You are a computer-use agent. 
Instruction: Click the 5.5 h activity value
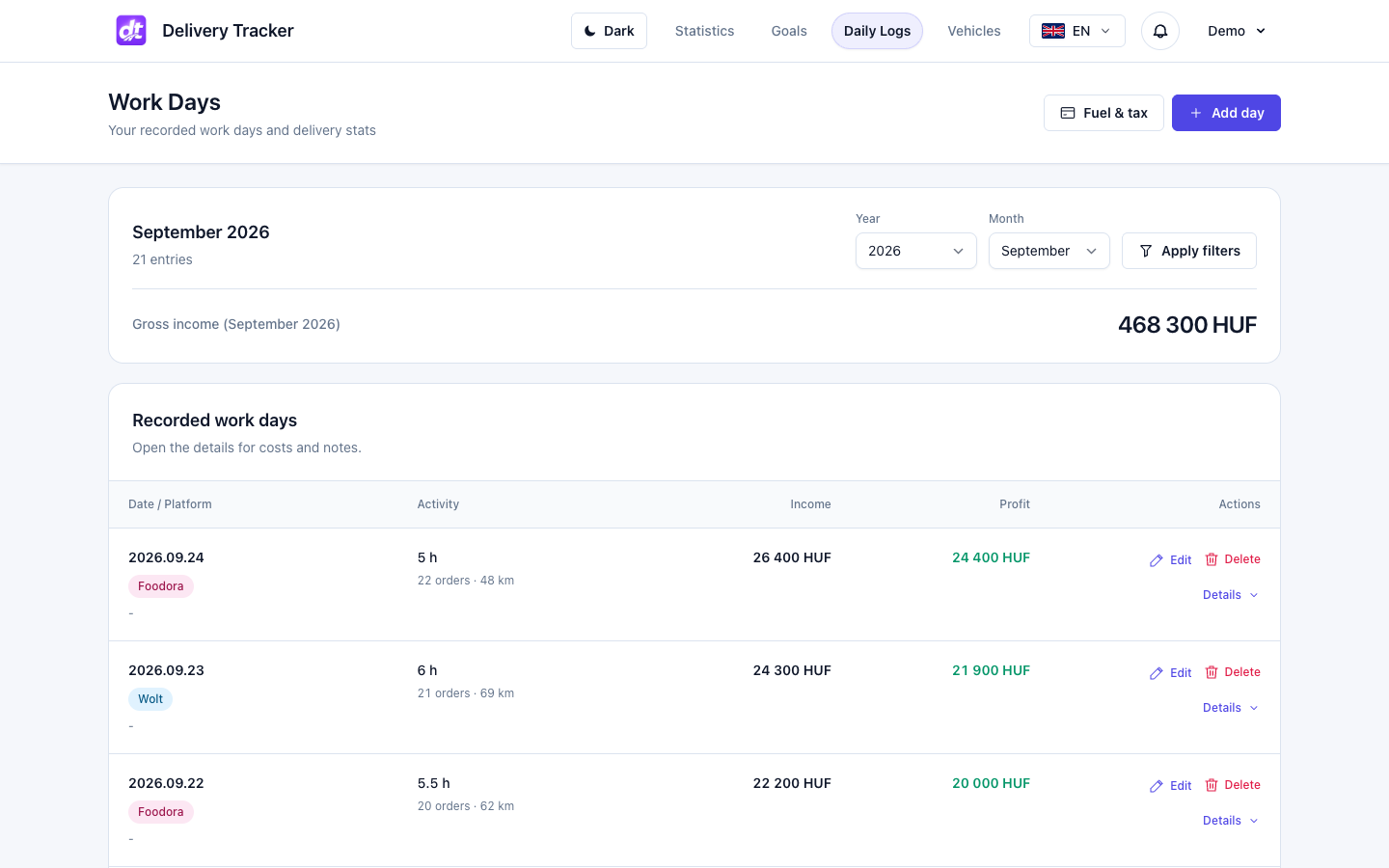coord(434,783)
